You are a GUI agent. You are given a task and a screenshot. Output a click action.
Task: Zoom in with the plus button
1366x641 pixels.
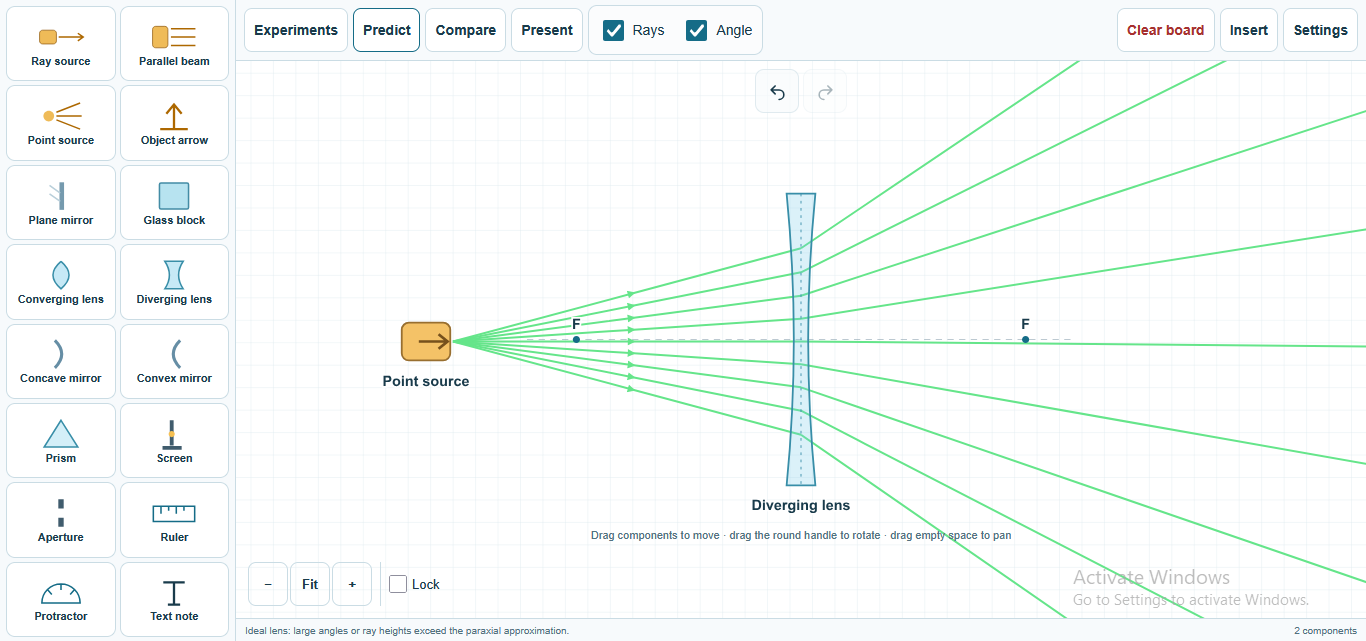[x=352, y=584]
